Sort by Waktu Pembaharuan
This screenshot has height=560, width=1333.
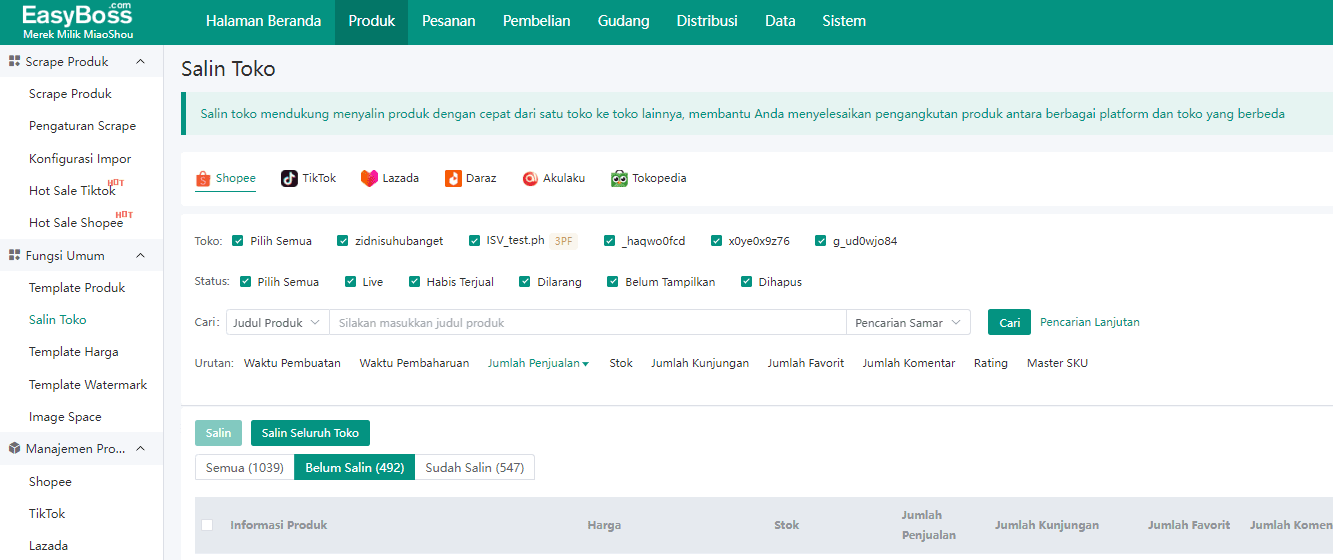pyautogui.click(x=414, y=364)
